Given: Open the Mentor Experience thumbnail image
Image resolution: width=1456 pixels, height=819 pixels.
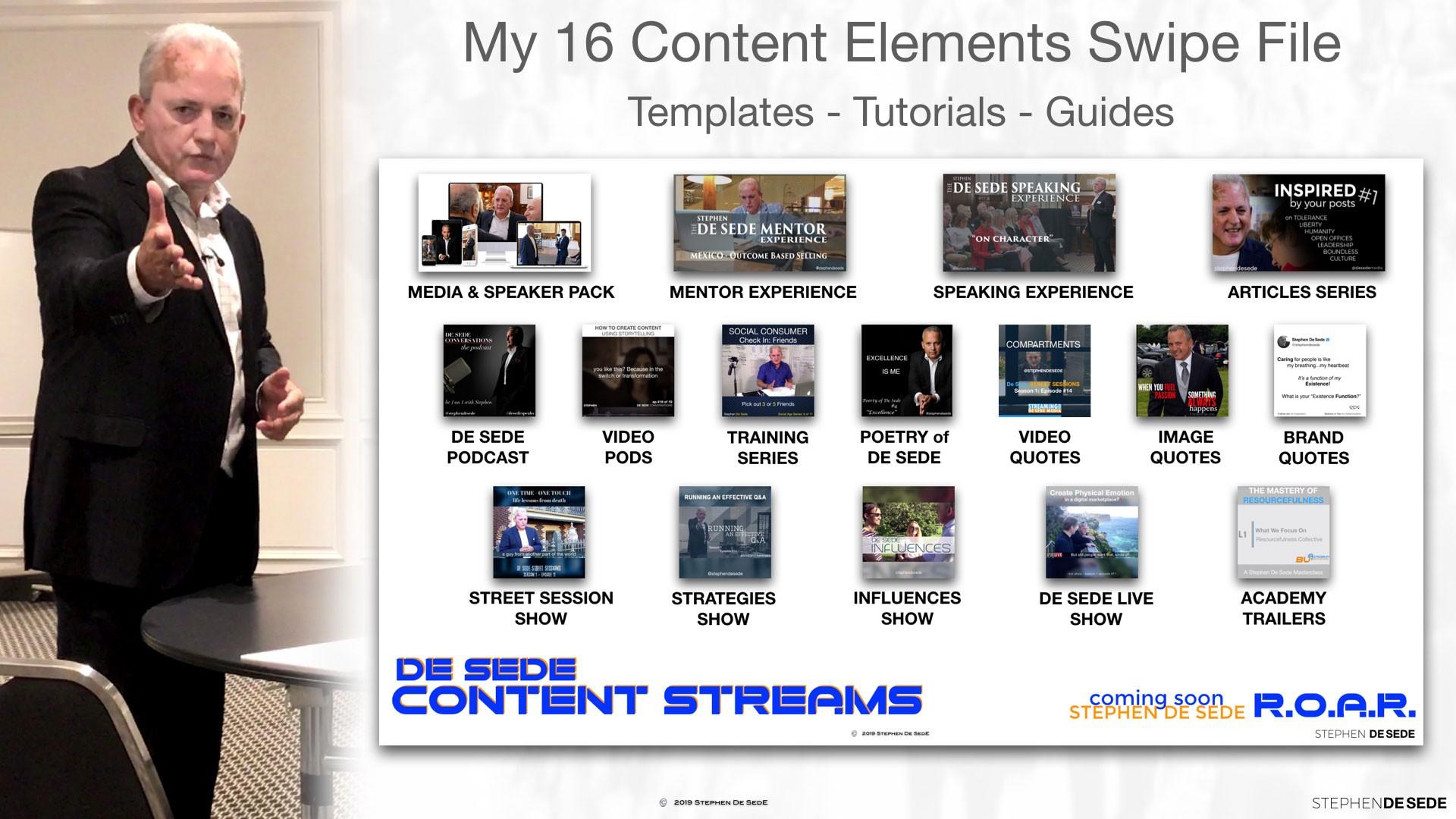Looking at the screenshot, I should [x=760, y=223].
